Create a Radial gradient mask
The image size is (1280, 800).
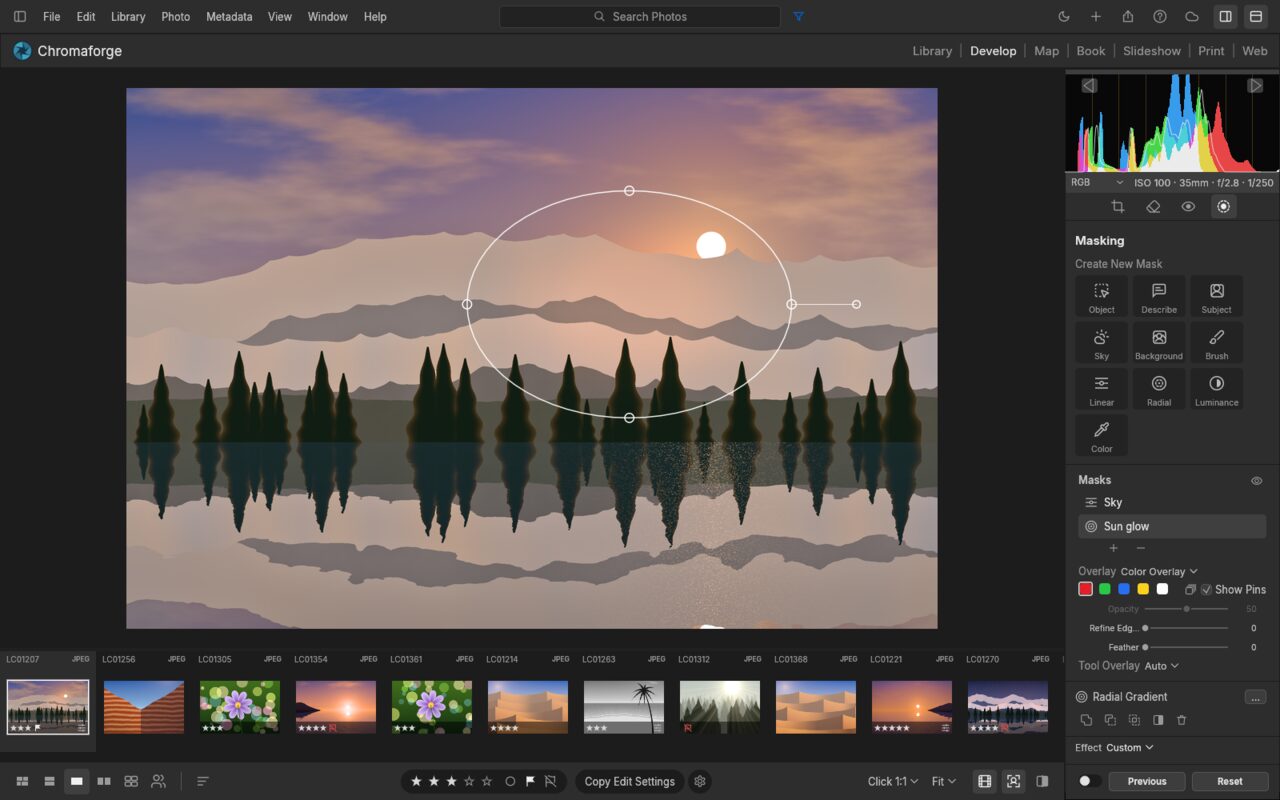pyautogui.click(x=1159, y=390)
